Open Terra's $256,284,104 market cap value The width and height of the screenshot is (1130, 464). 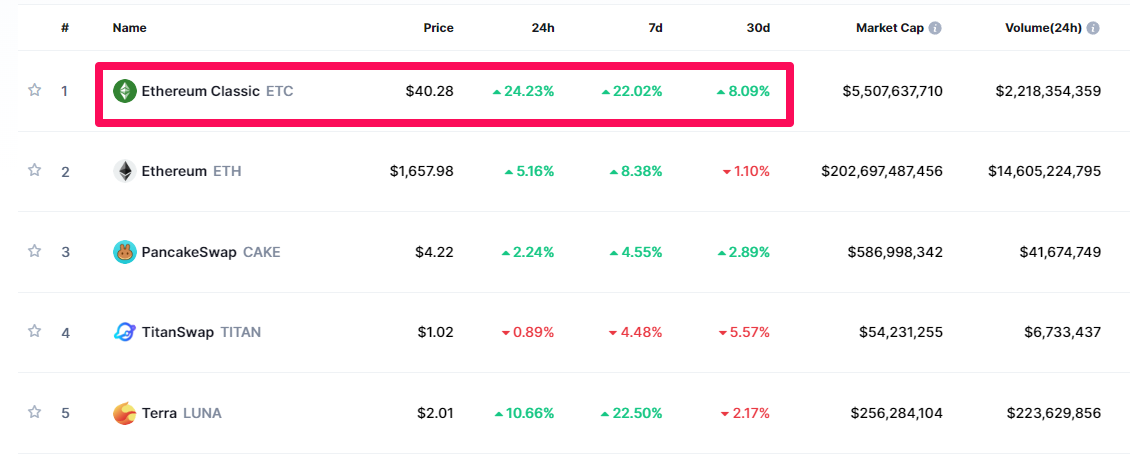click(896, 413)
